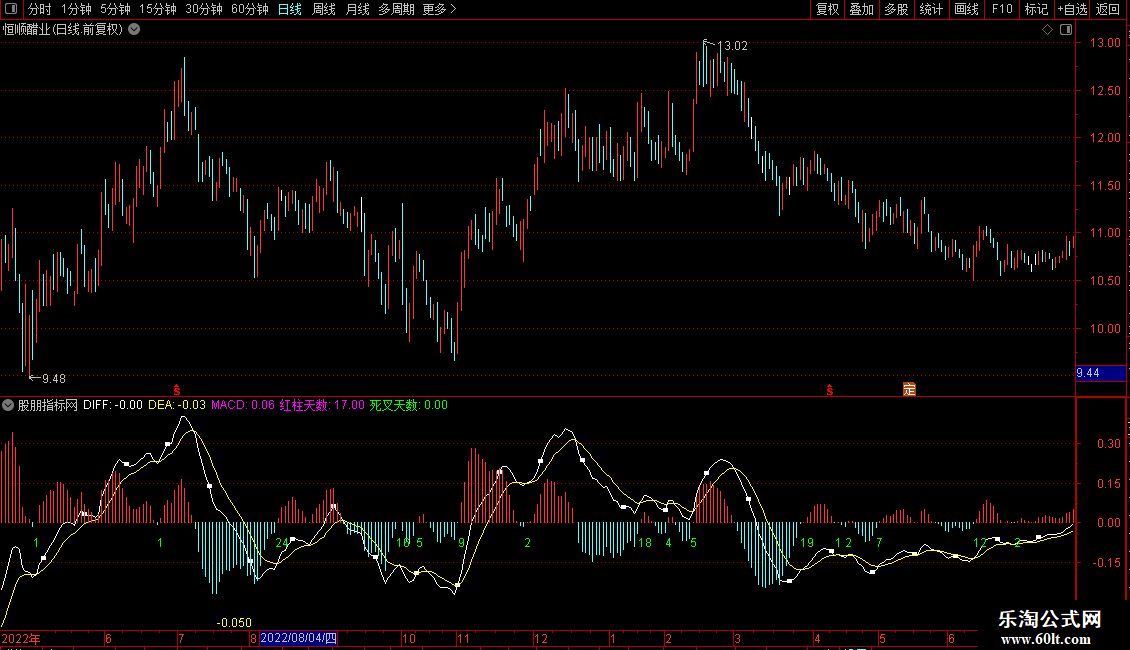Open the 复权 adjustment menu
This screenshot has width=1130, height=650.
tap(827, 9)
